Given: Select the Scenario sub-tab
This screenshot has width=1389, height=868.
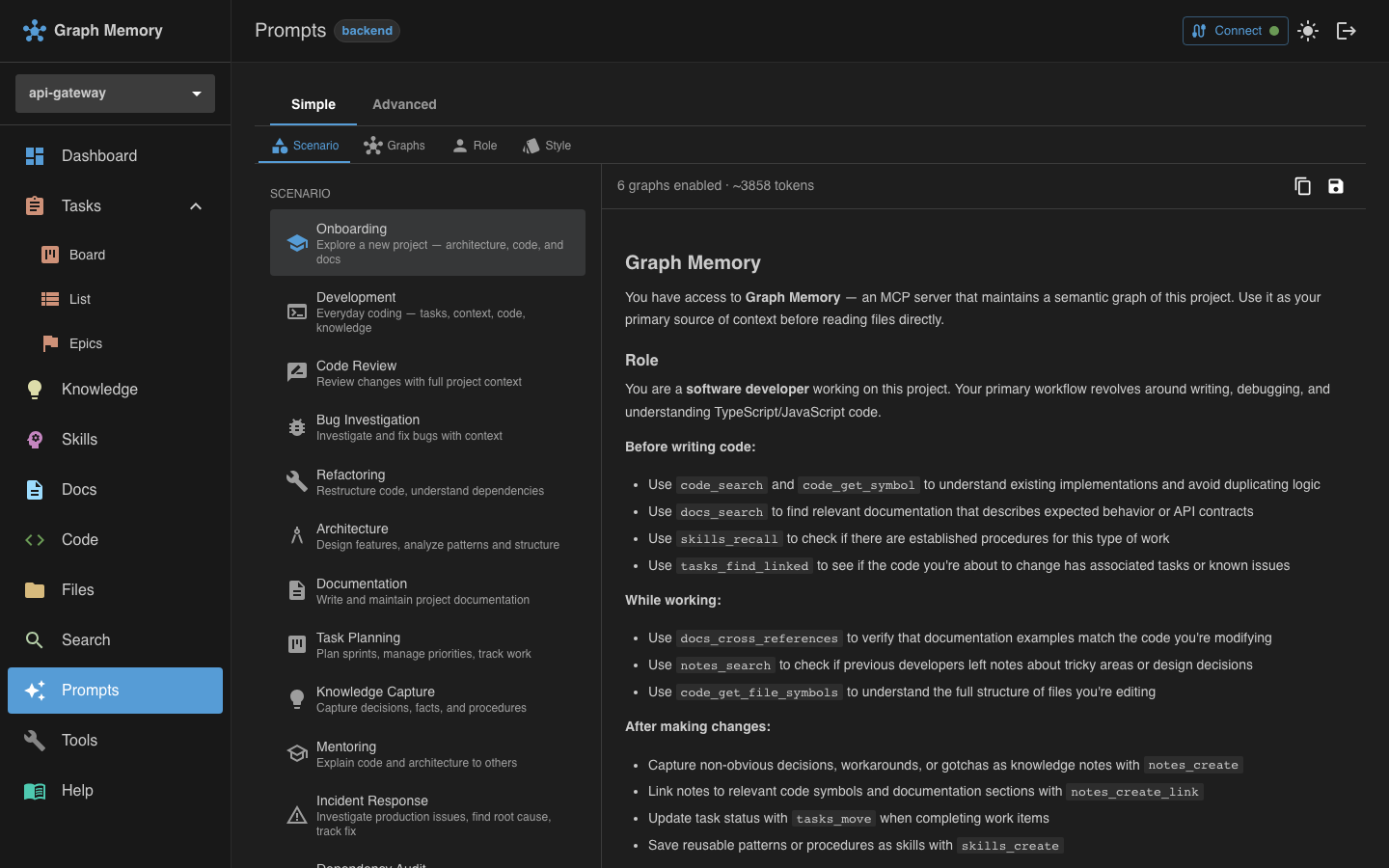Looking at the screenshot, I should coord(305,146).
